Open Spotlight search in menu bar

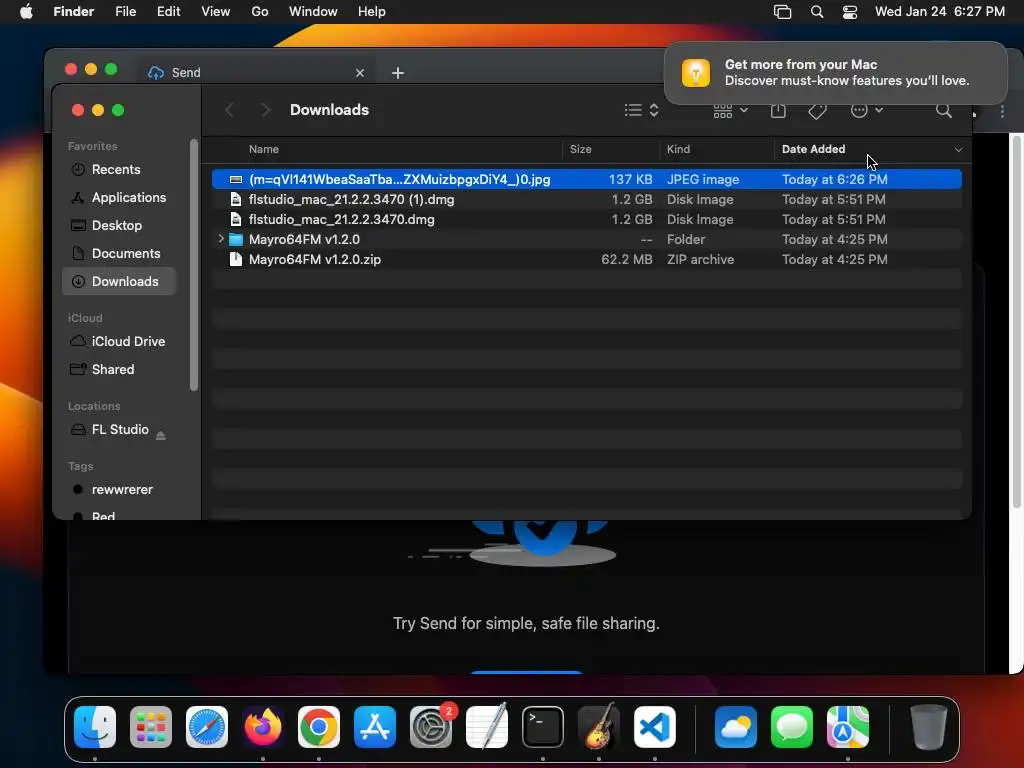tap(817, 12)
